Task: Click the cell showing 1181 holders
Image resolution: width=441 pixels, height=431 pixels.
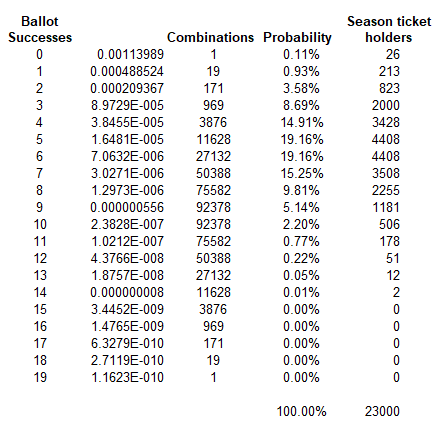Action: pyautogui.click(x=386, y=207)
